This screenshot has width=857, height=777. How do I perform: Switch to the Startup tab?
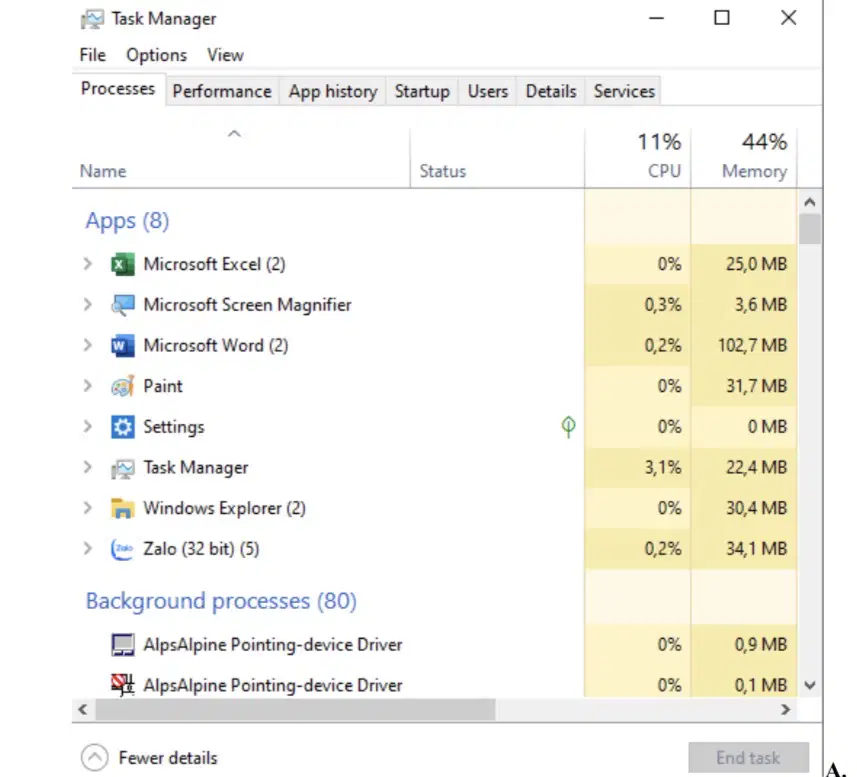pyautogui.click(x=422, y=91)
